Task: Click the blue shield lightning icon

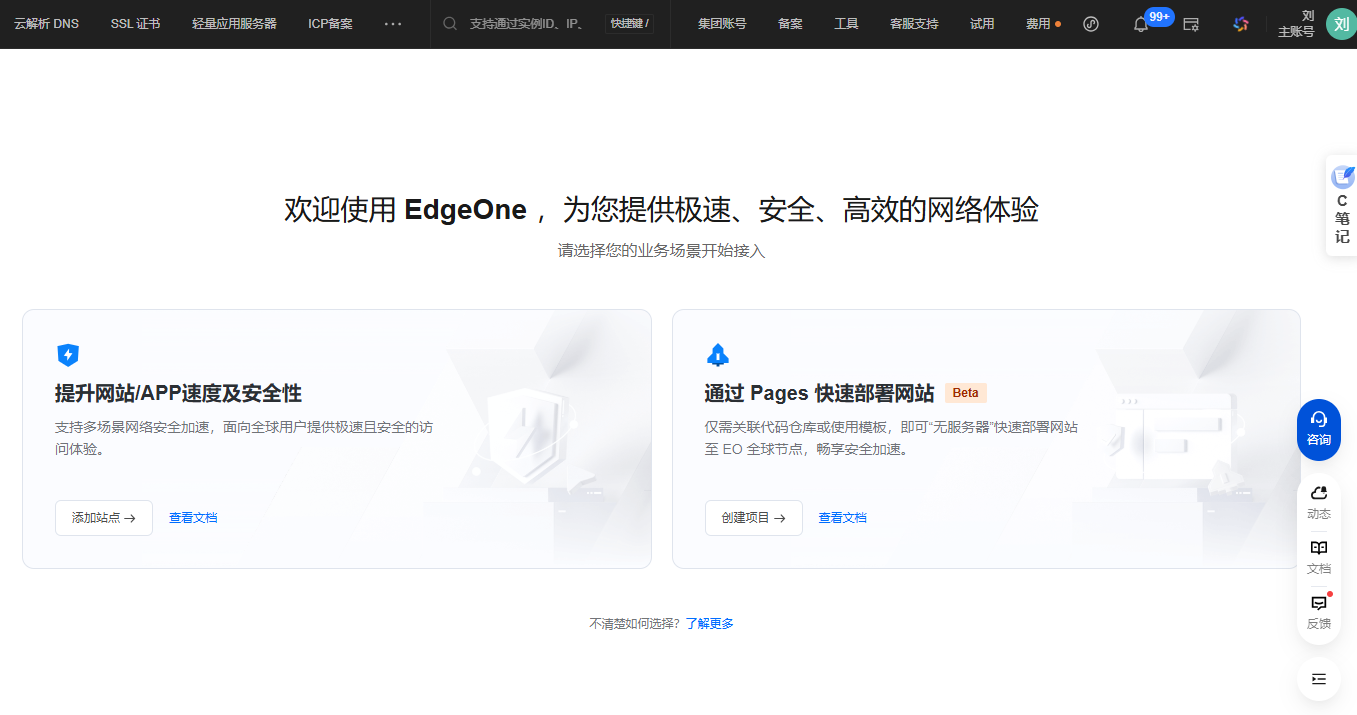Action: tap(67, 354)
